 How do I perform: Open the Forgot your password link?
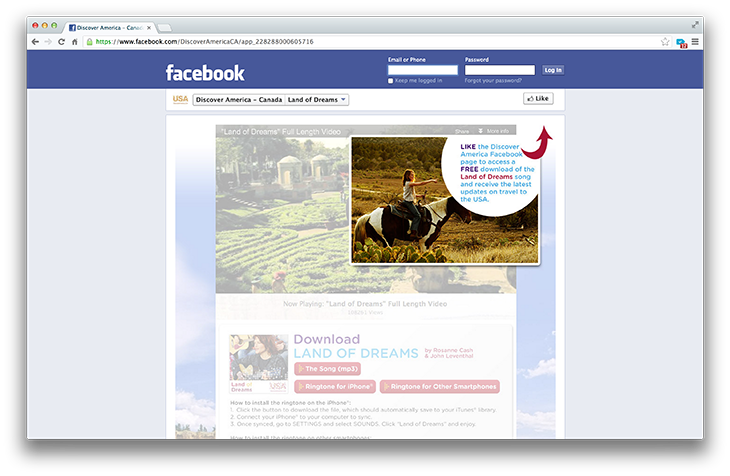(x=493, y=80)
